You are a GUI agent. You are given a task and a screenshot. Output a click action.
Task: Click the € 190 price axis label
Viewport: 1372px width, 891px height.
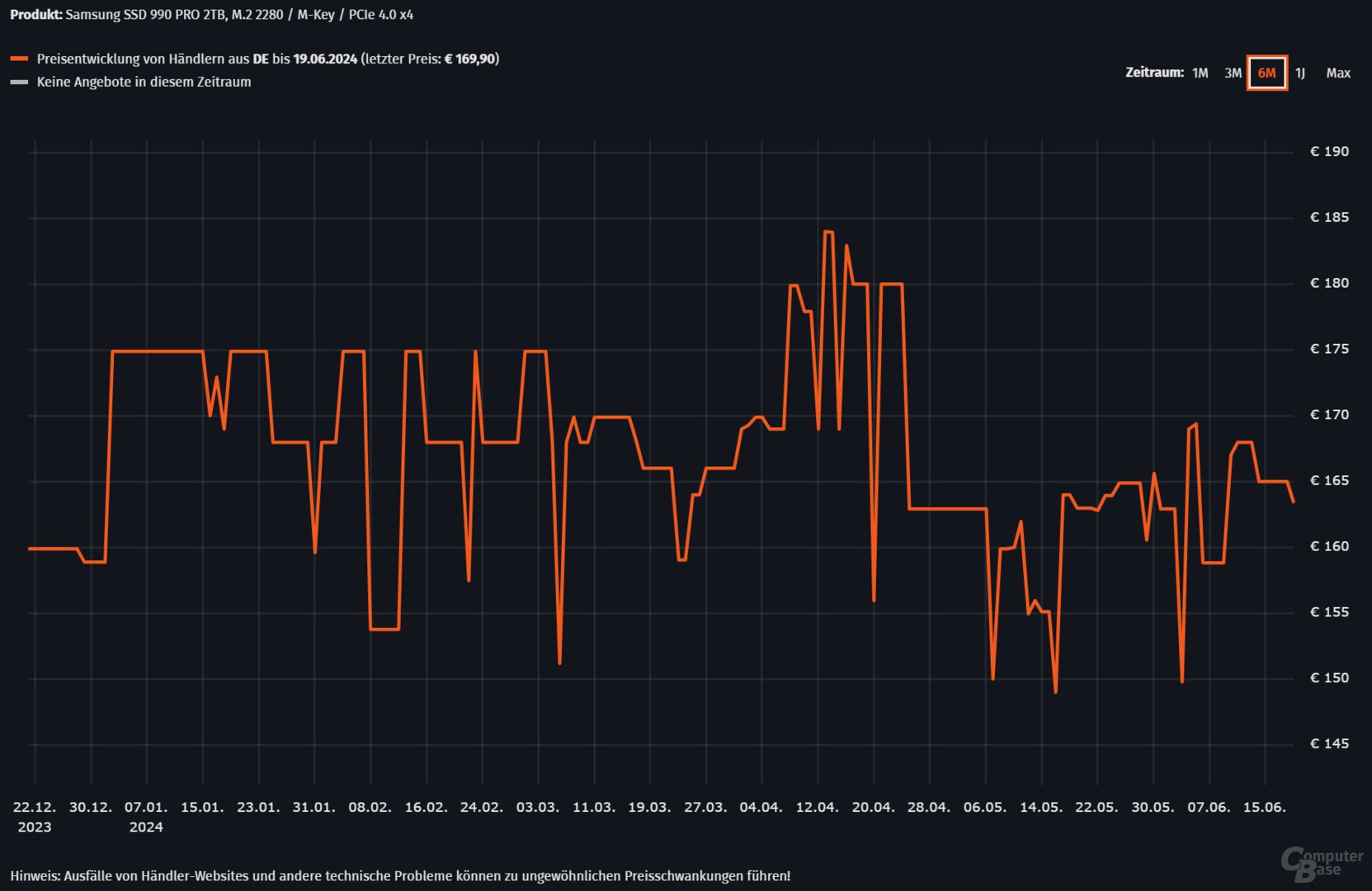point(1329,152)
